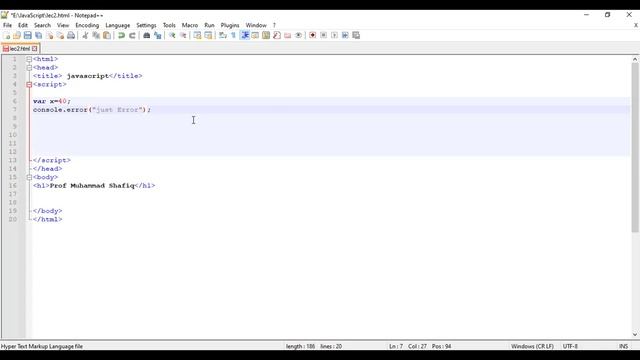Collapse the <body> fold on line 15

[29, 177]
